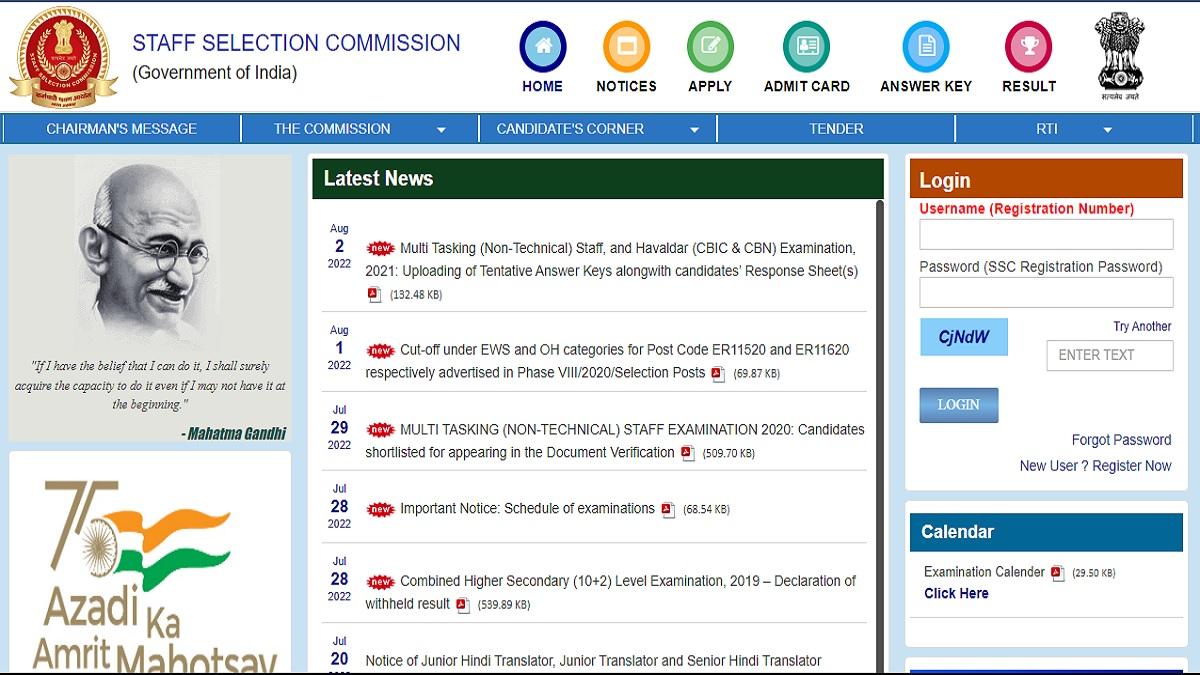The image size is (1200, 675).
Task: Open the ADMIT CARD icon
Action: pos(805,45)
